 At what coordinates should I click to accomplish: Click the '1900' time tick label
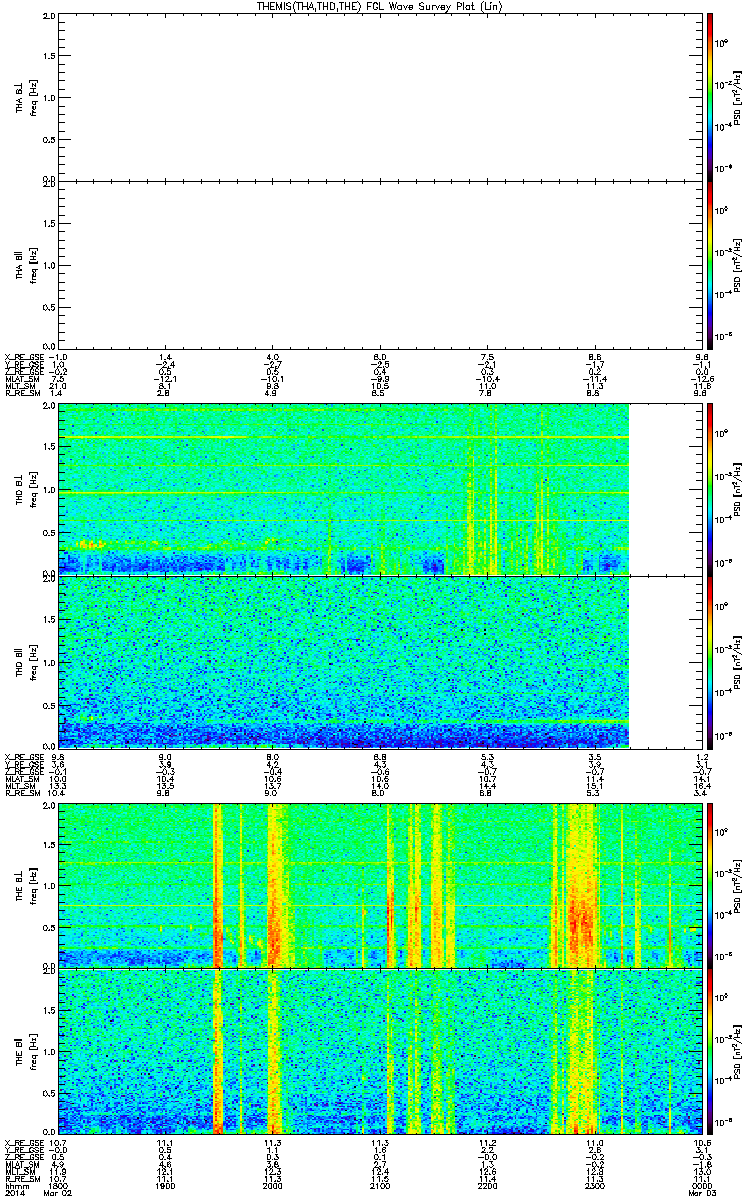pos(166,1185)
